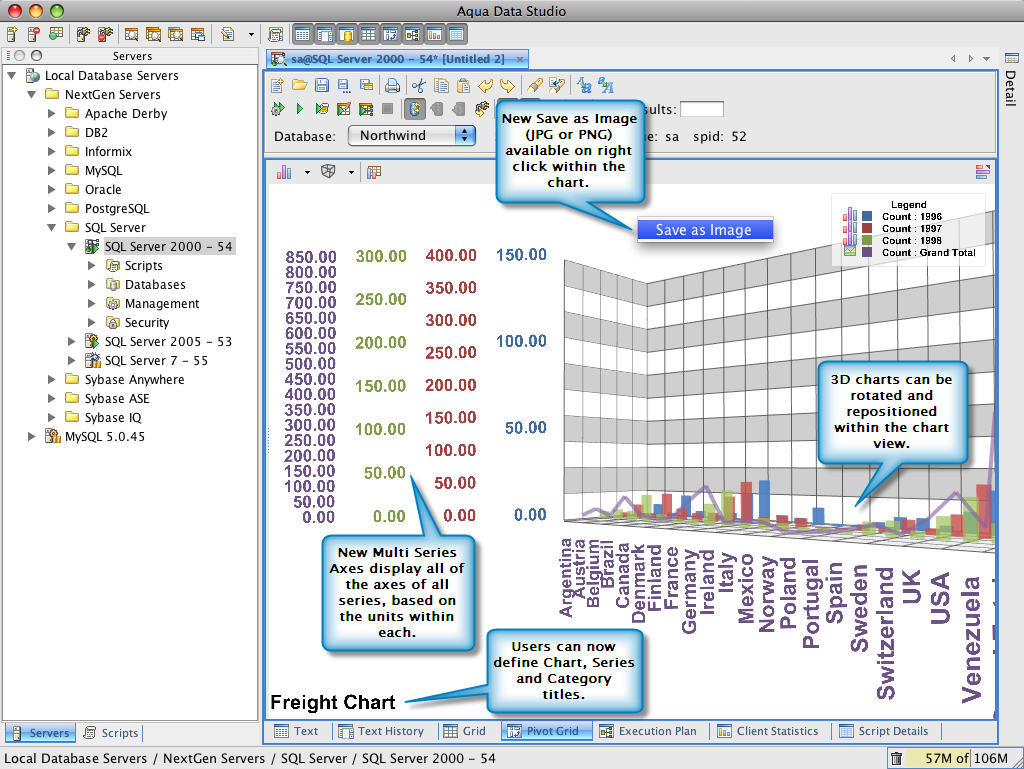Click the gray Stop execution square
This screenshot has height=769, width=1024.
(387, 109)
